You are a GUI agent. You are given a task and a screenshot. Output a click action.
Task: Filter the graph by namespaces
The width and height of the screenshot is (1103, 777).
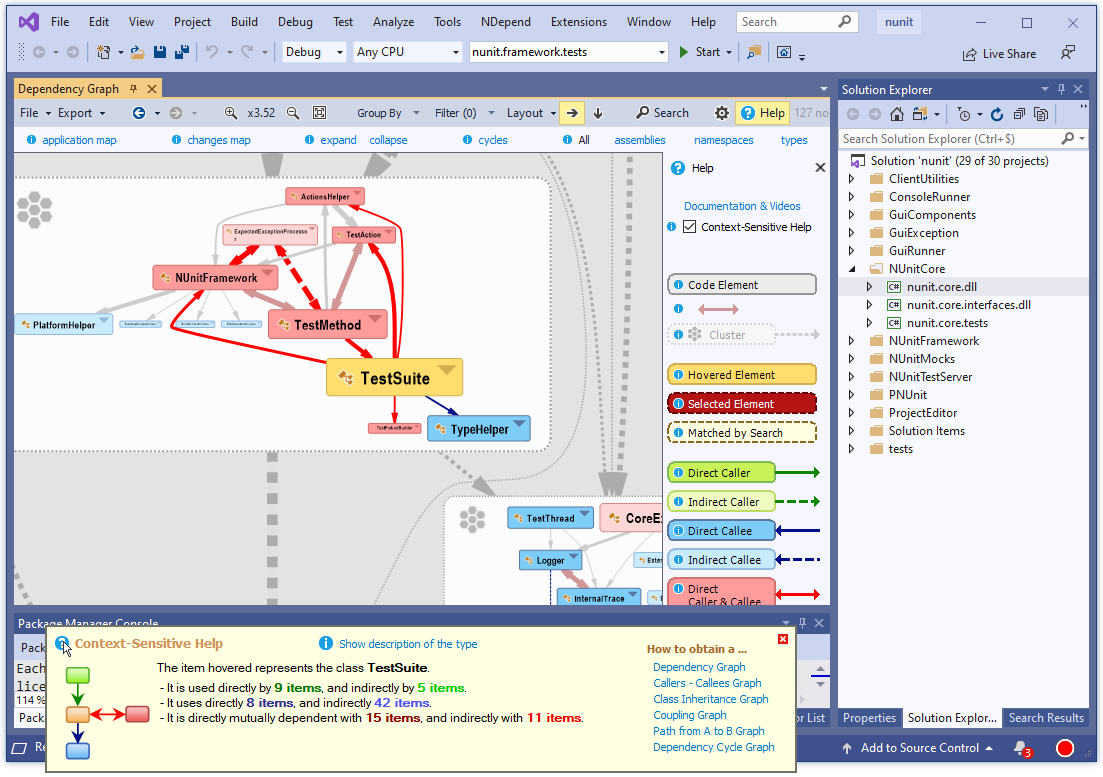723,140
